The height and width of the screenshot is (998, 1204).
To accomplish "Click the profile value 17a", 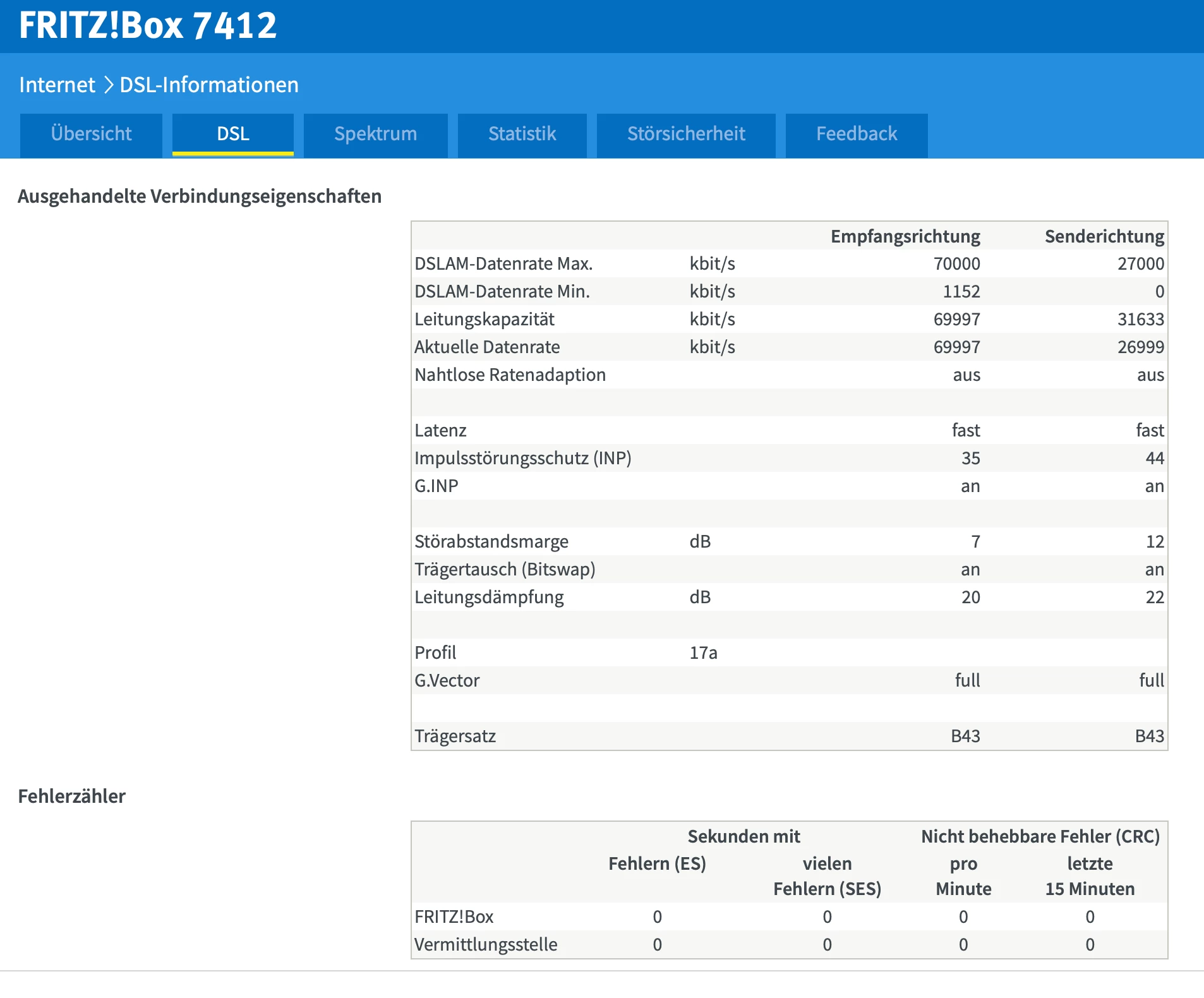I will (x=704, y=652).
